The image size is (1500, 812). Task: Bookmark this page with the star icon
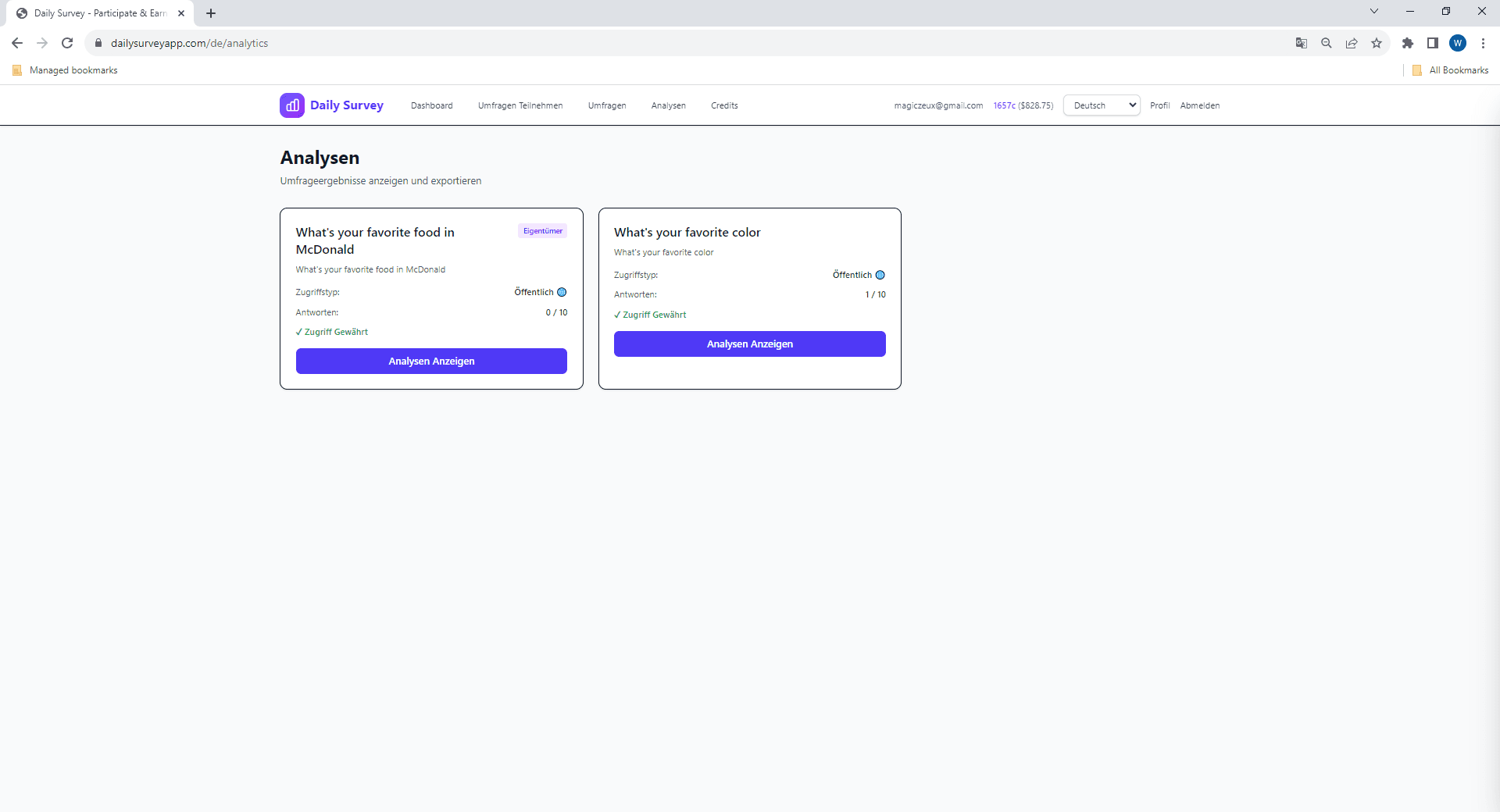coord(1377,43)
